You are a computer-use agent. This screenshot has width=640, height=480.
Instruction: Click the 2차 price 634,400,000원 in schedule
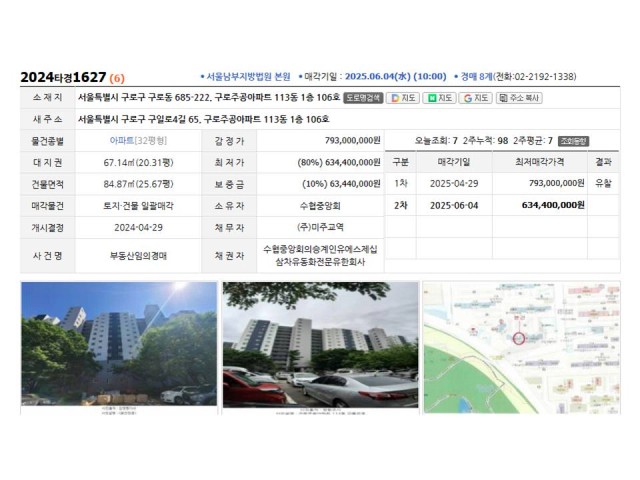553,205
